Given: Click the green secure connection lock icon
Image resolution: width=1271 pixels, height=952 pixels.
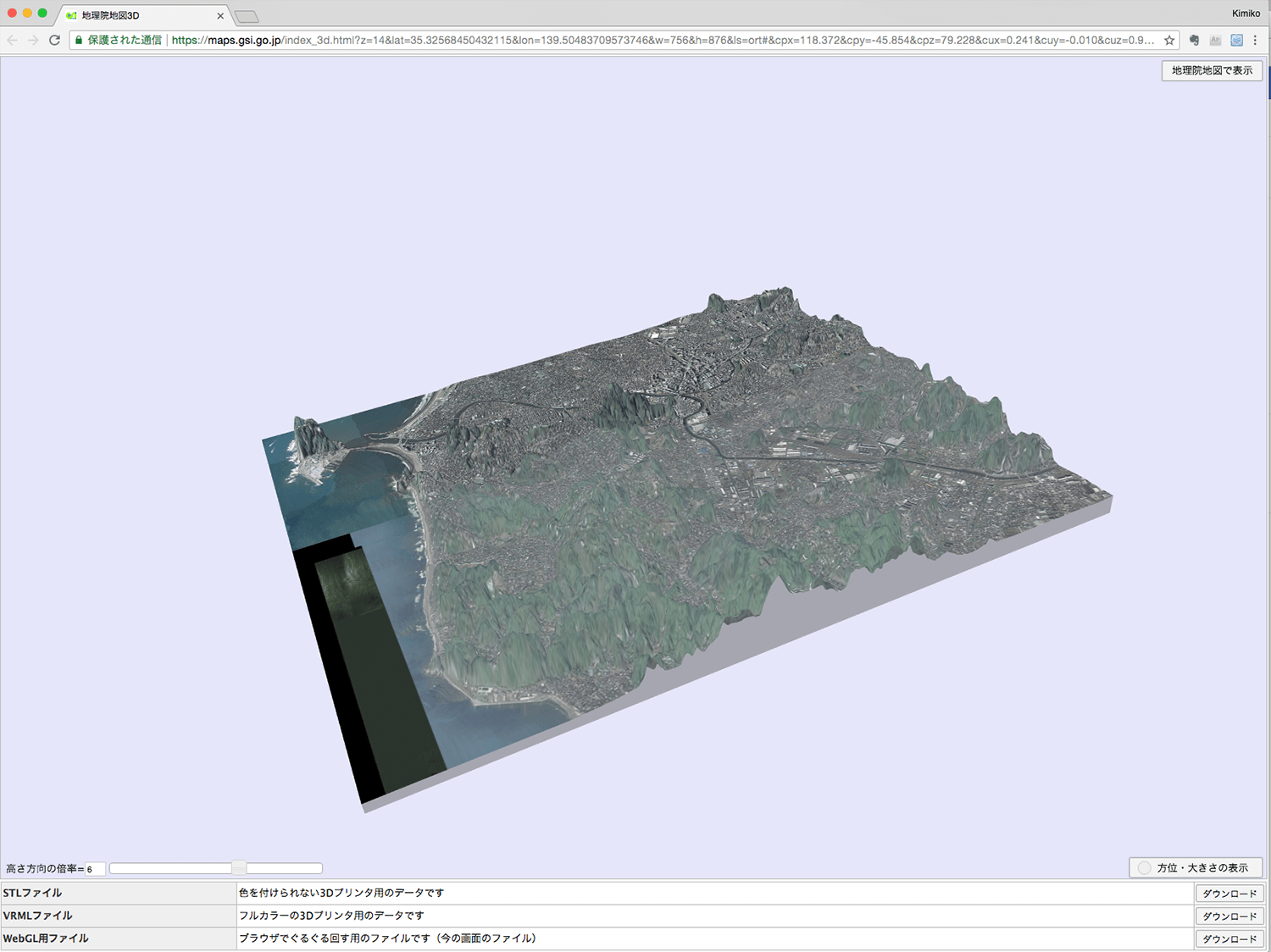Looking at the screenshot, I should 79,40.
